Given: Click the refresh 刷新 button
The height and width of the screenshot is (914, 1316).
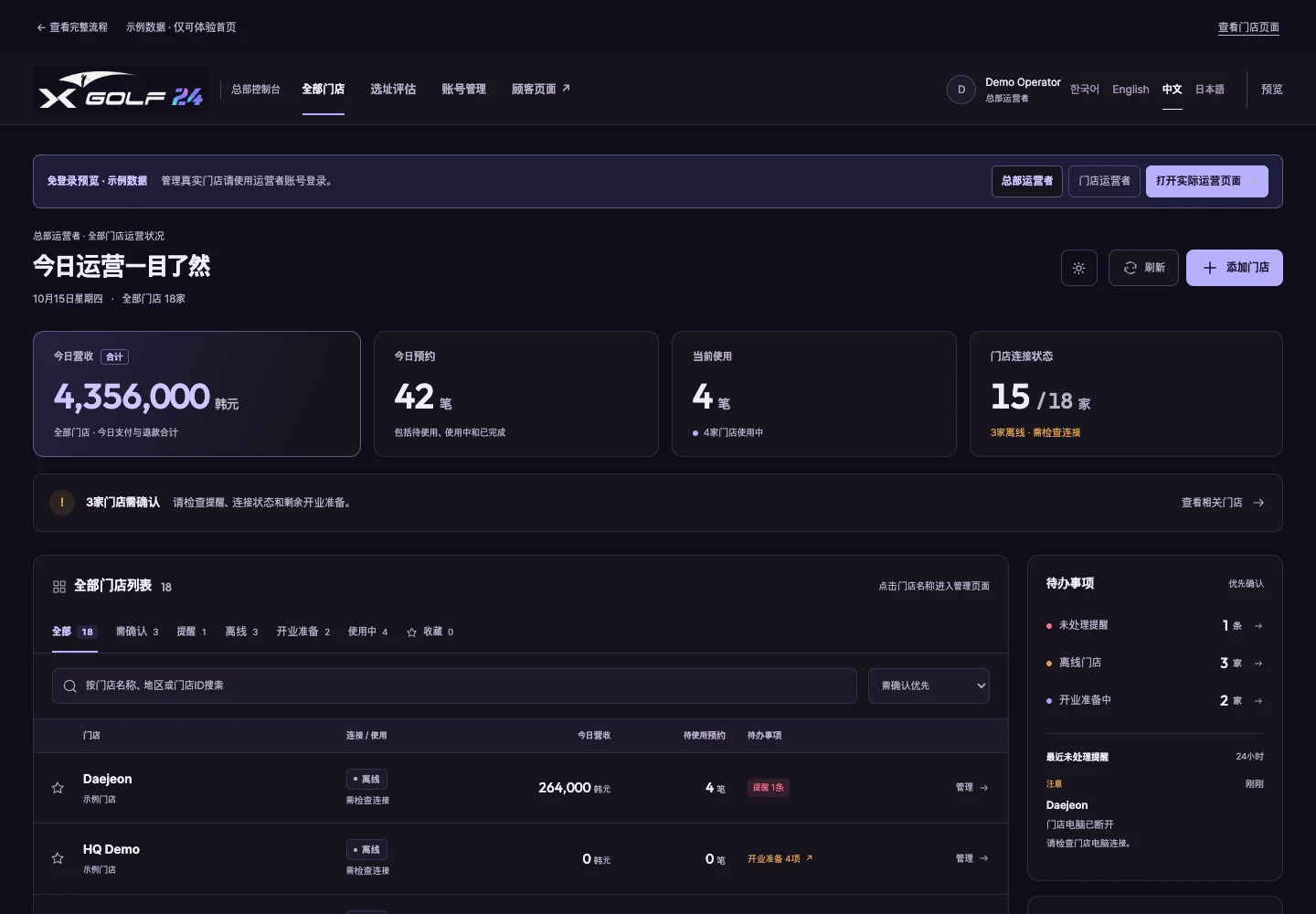Looking at the screenshot, I should pos(1143,268).
